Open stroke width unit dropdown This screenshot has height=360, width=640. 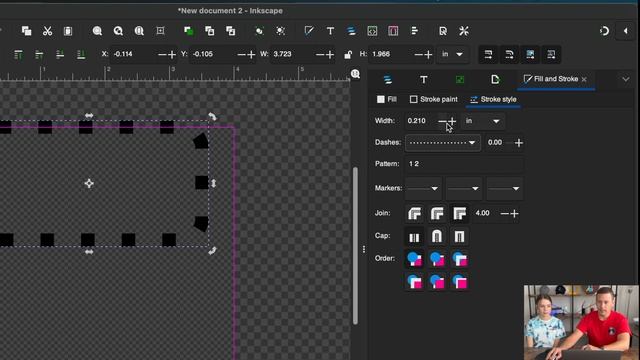click(x=482, y=121)
